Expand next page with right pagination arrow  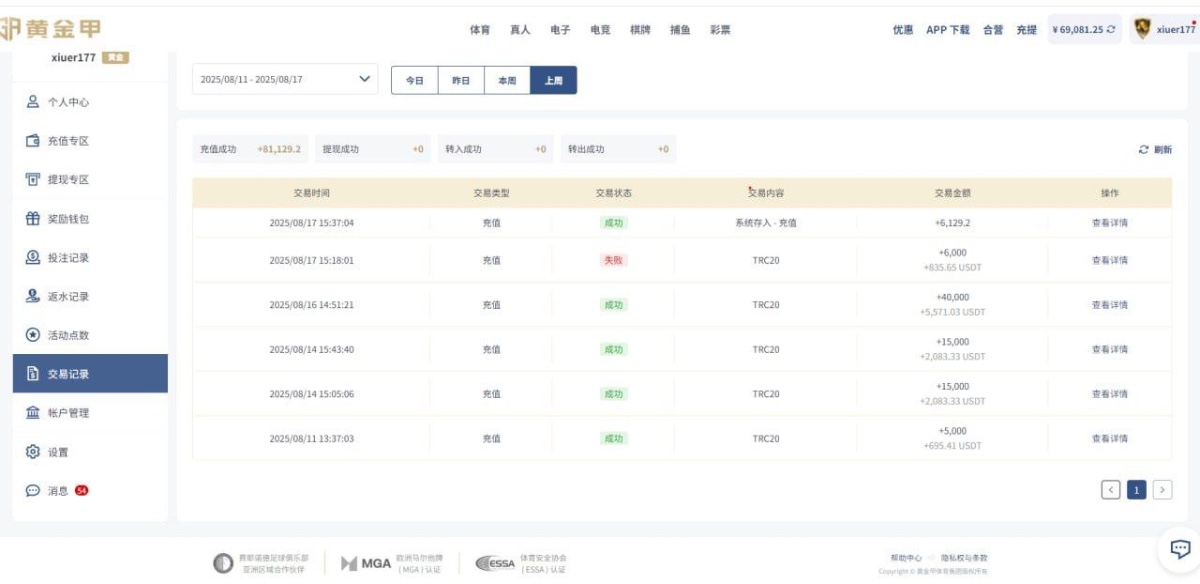coord(1163,490)
